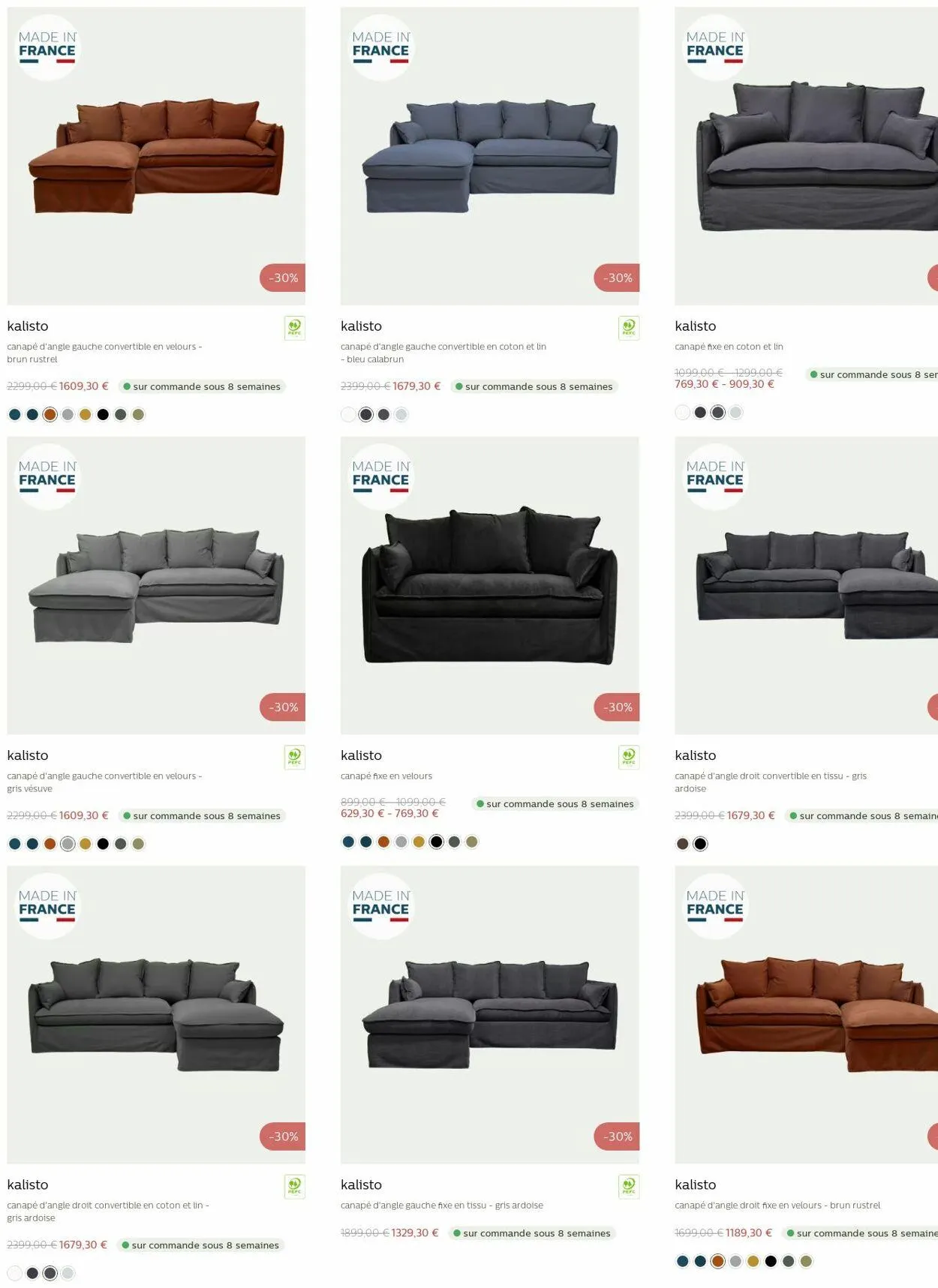Click the Made in France badge on the black velvet sofa
Viewport: 938px width, 1288px height.
point(381,477)
